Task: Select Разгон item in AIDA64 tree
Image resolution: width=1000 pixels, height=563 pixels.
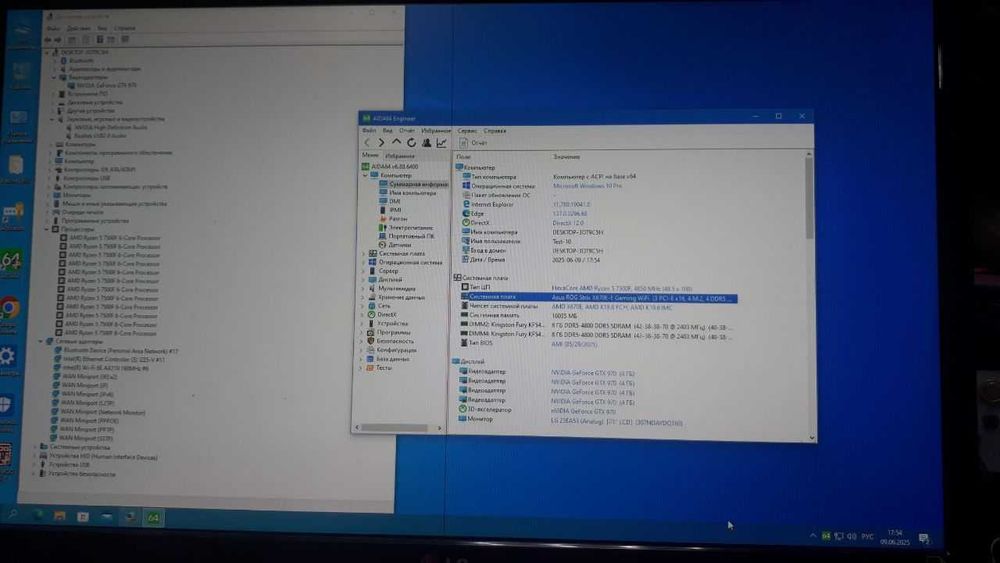Action: click(393, 219)
